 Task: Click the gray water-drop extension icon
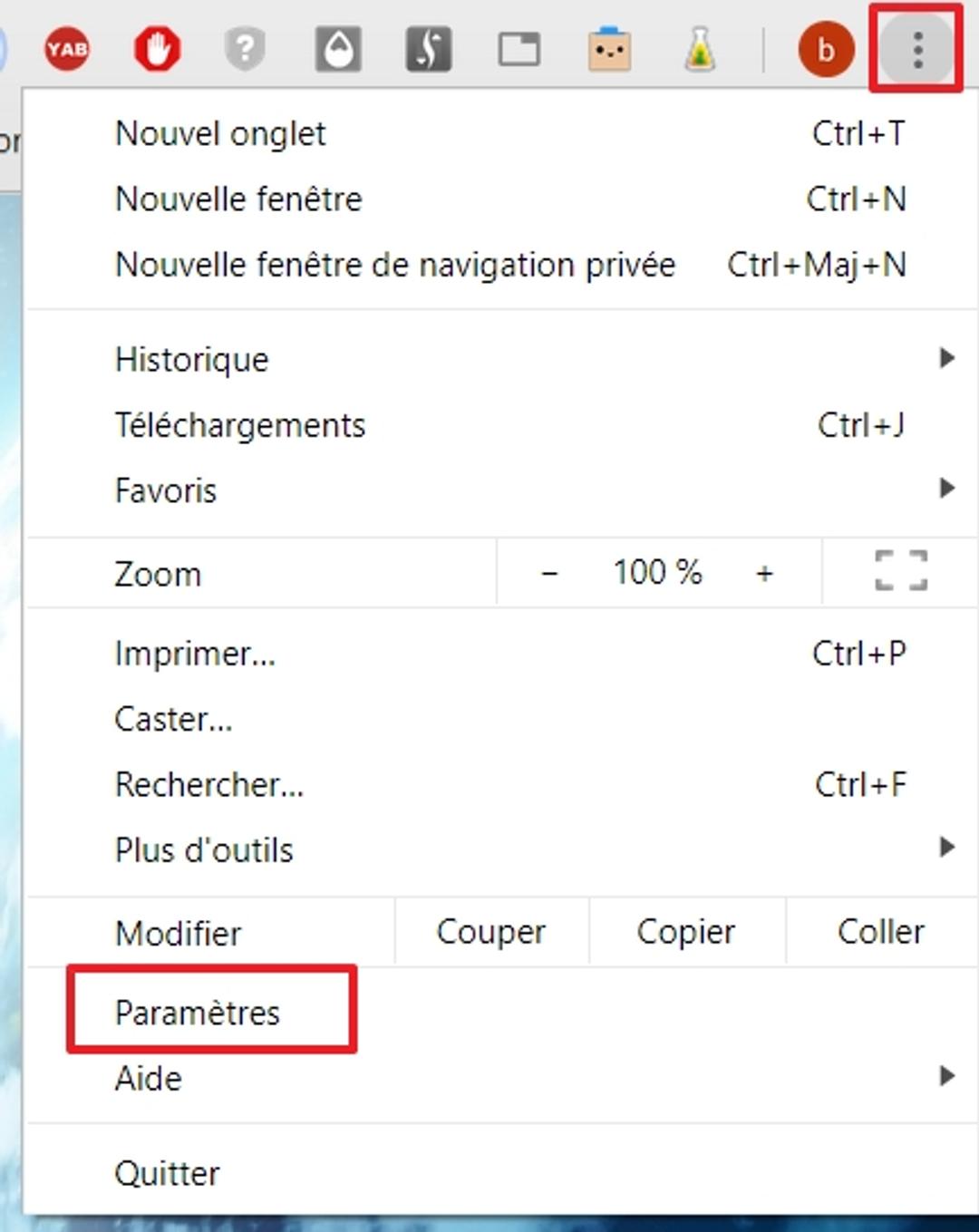pyautogui.click(x=338, y=49)
